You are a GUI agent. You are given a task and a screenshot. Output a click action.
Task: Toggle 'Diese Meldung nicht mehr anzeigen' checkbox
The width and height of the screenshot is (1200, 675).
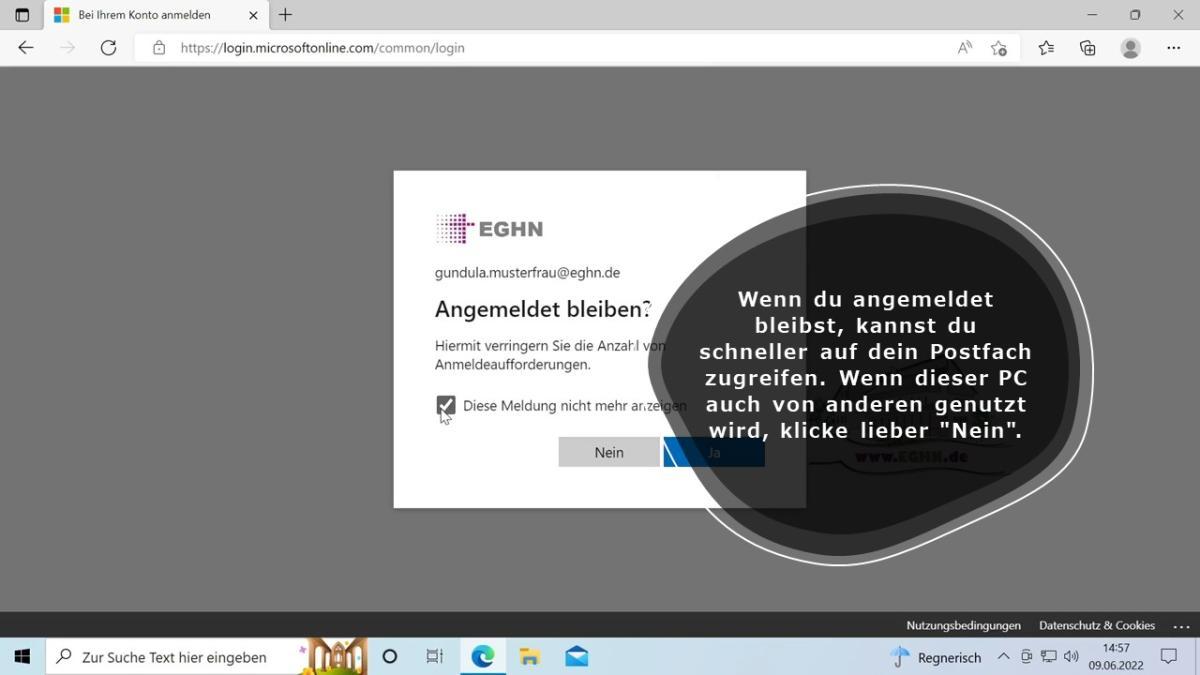tap(446, 405)
